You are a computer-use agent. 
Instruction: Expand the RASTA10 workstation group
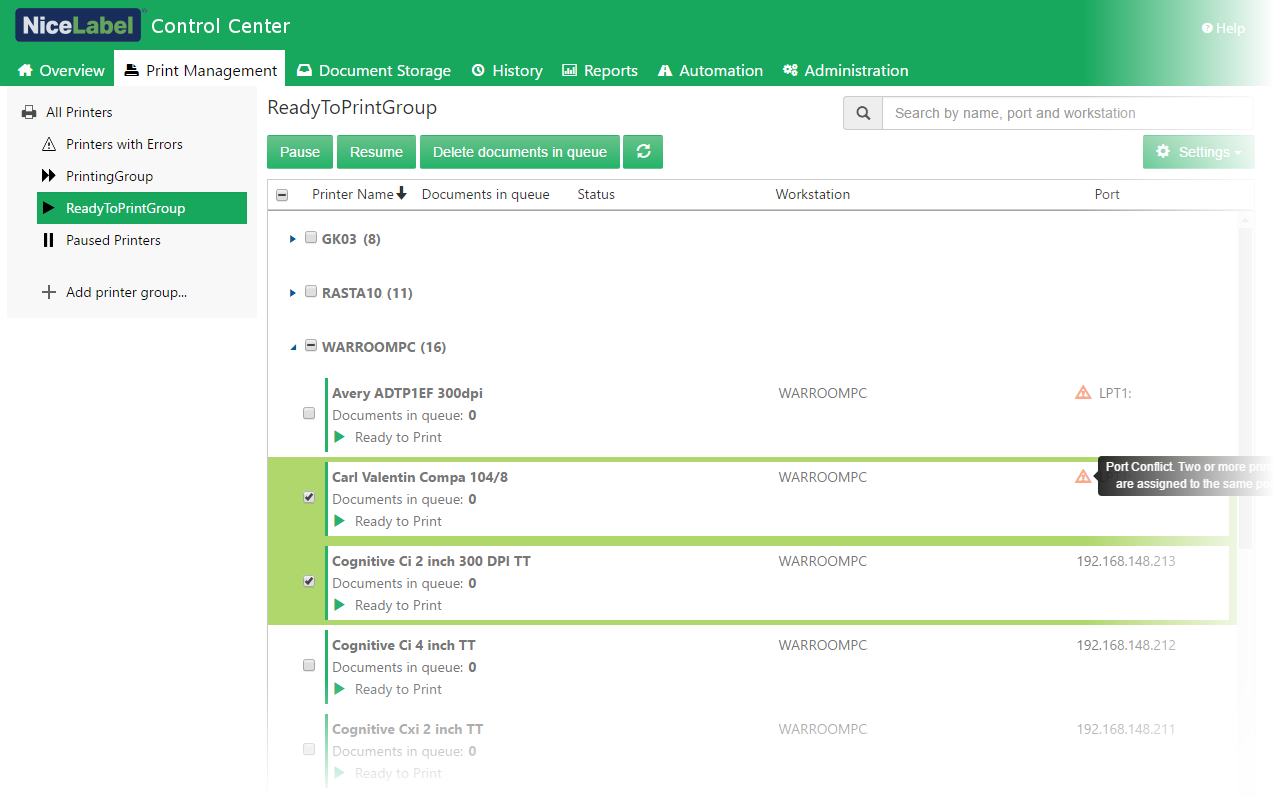[293, 293]
